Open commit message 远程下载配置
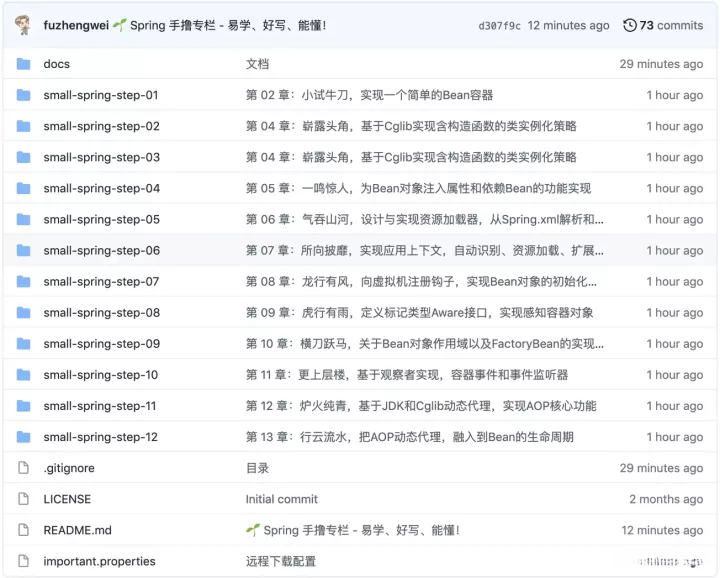Viewport: 720px width, 578px height. (x=281, y=561)
